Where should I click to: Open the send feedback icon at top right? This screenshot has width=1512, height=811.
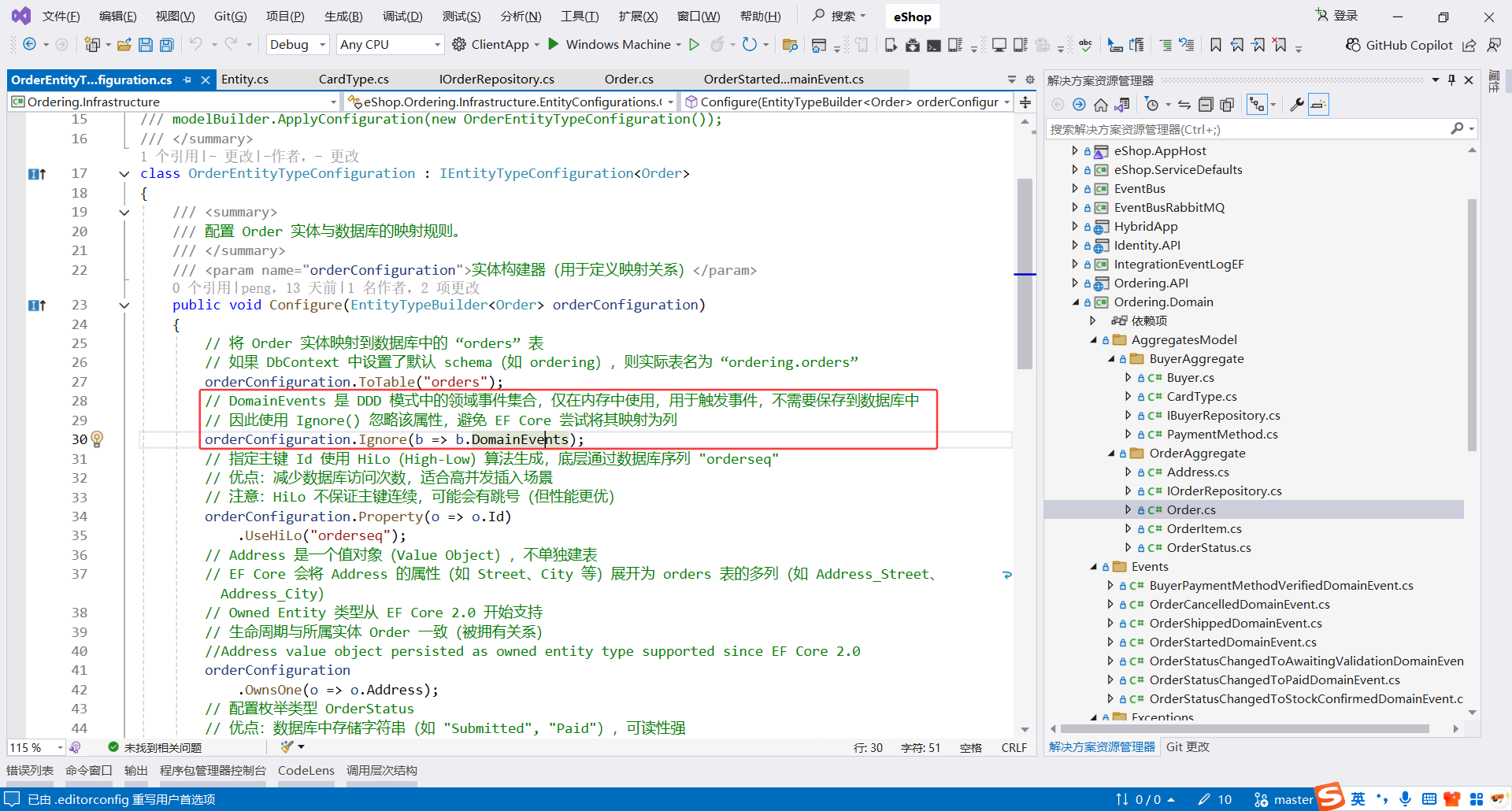(x=1493, y=45)
